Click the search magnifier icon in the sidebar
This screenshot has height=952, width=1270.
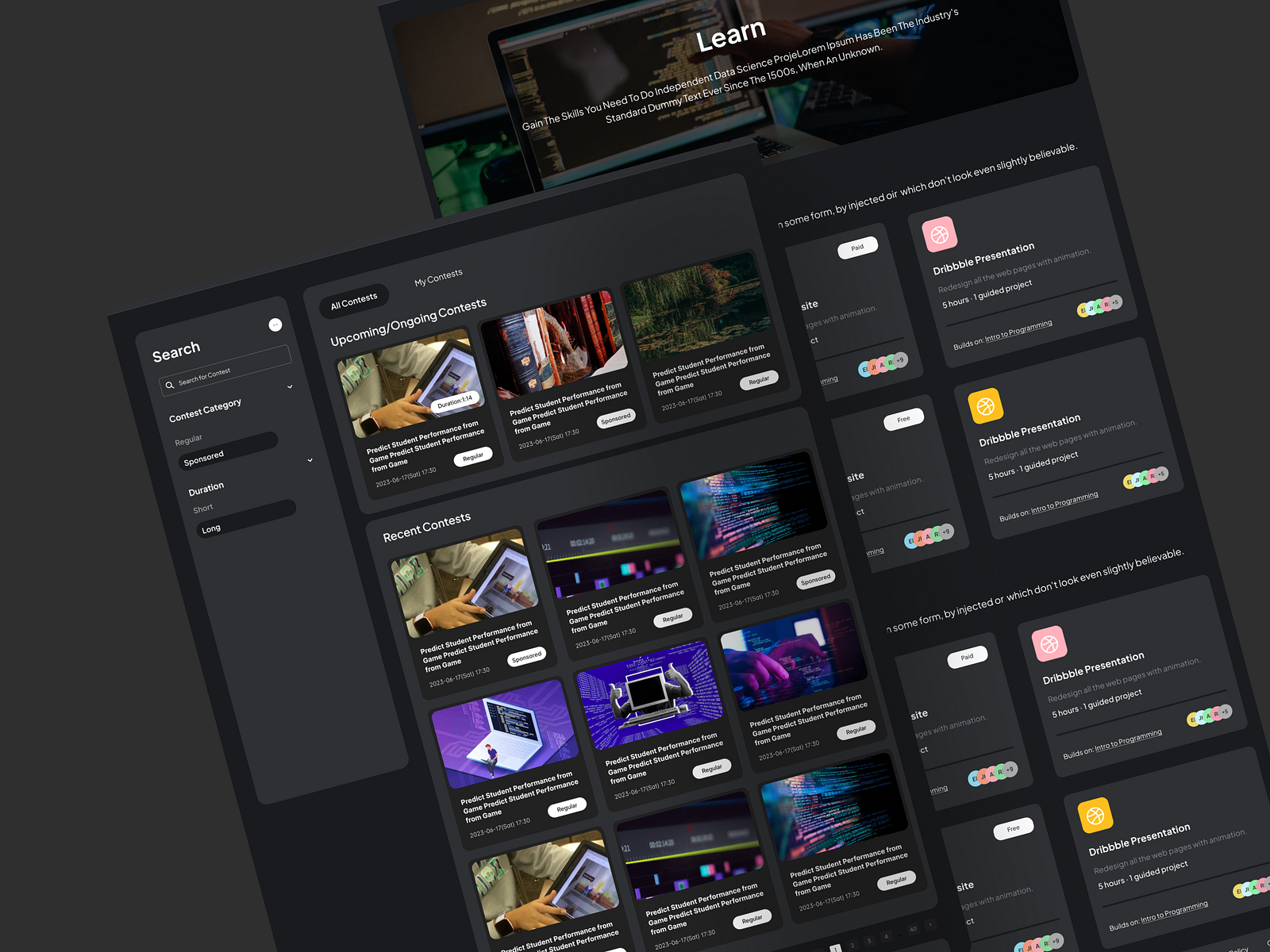[x=170, y=385]
